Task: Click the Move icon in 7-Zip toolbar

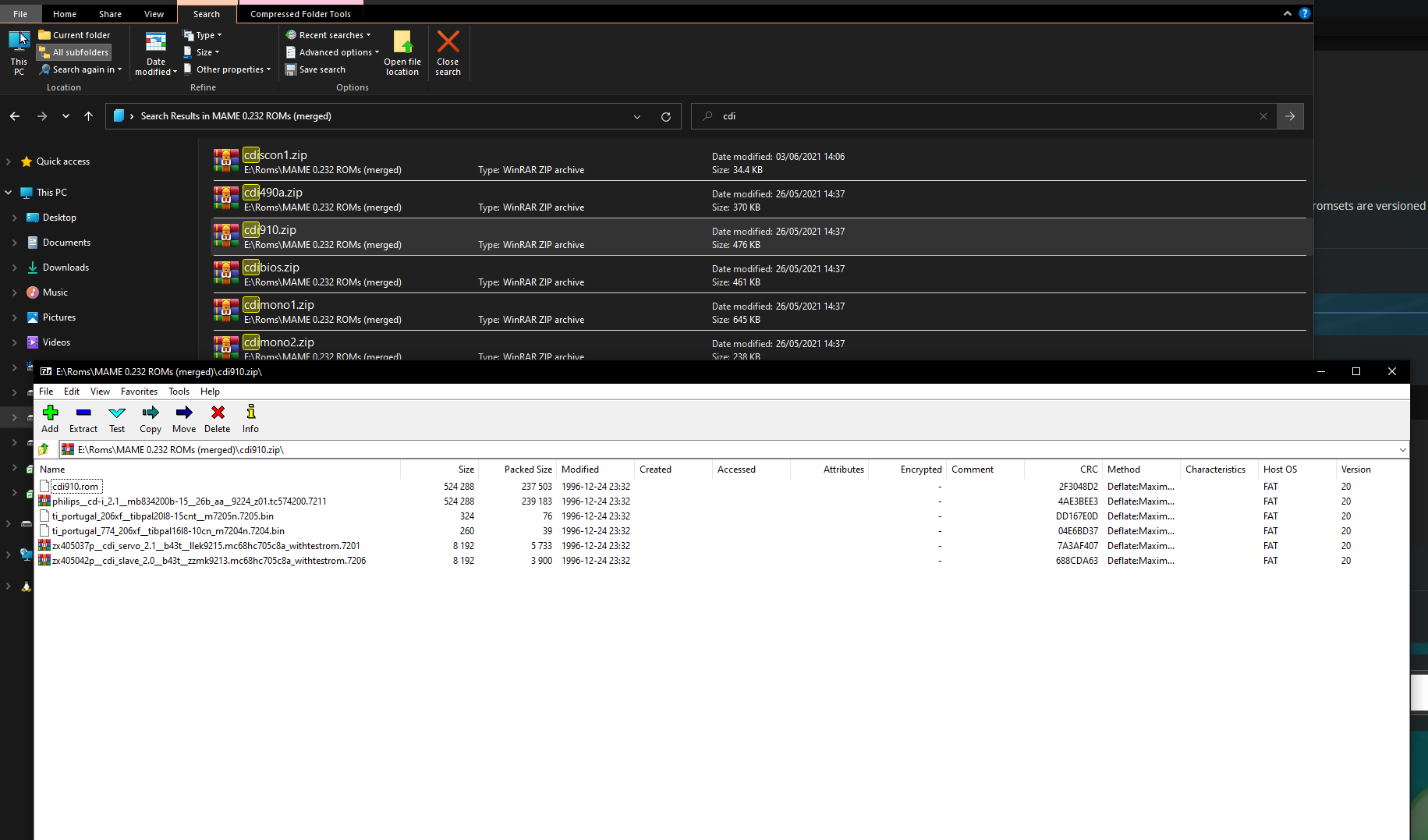Action: (x=184, y=419)
